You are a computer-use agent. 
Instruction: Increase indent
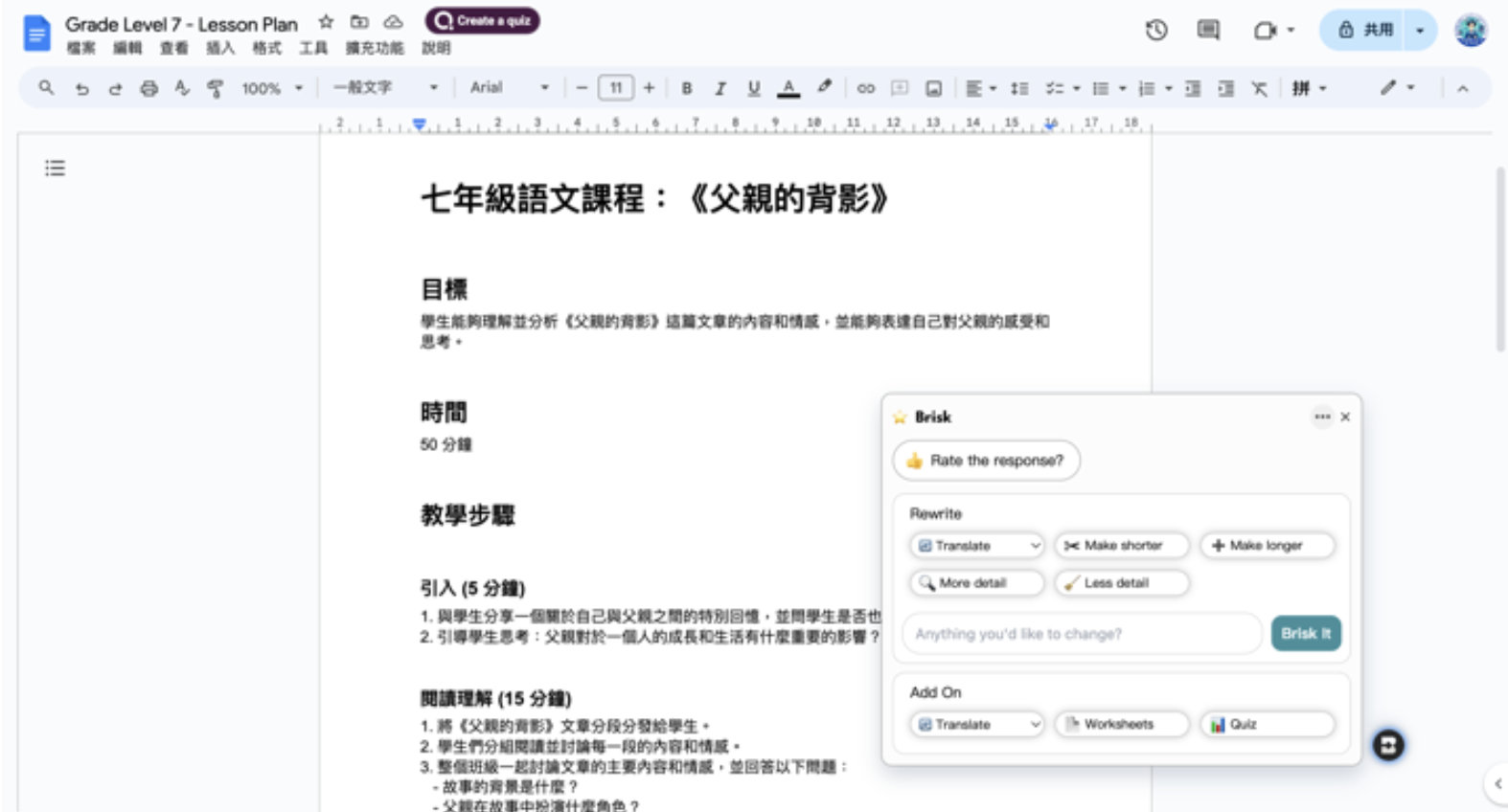point(1226,88)
